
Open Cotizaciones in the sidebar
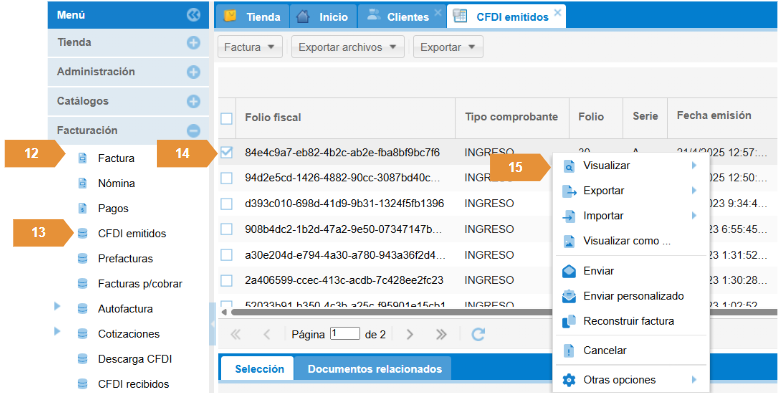click(x=129, y=334)
